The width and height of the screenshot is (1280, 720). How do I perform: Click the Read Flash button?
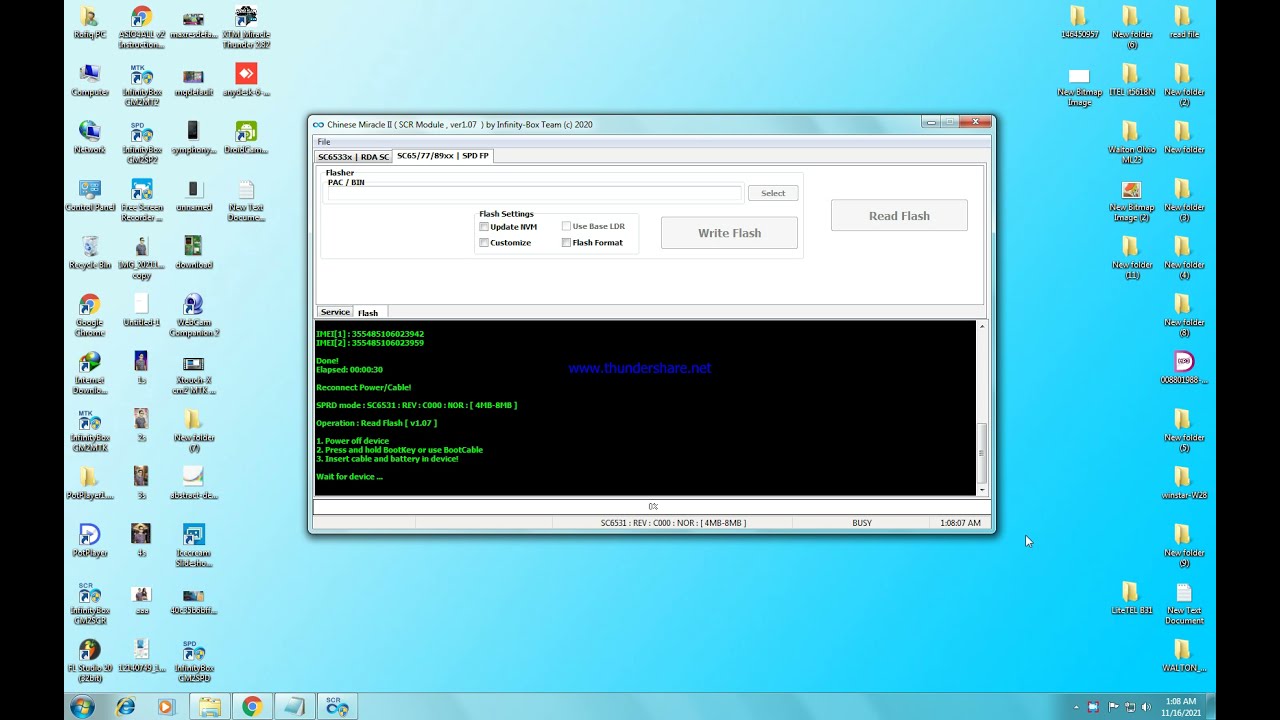pos(899,216)
